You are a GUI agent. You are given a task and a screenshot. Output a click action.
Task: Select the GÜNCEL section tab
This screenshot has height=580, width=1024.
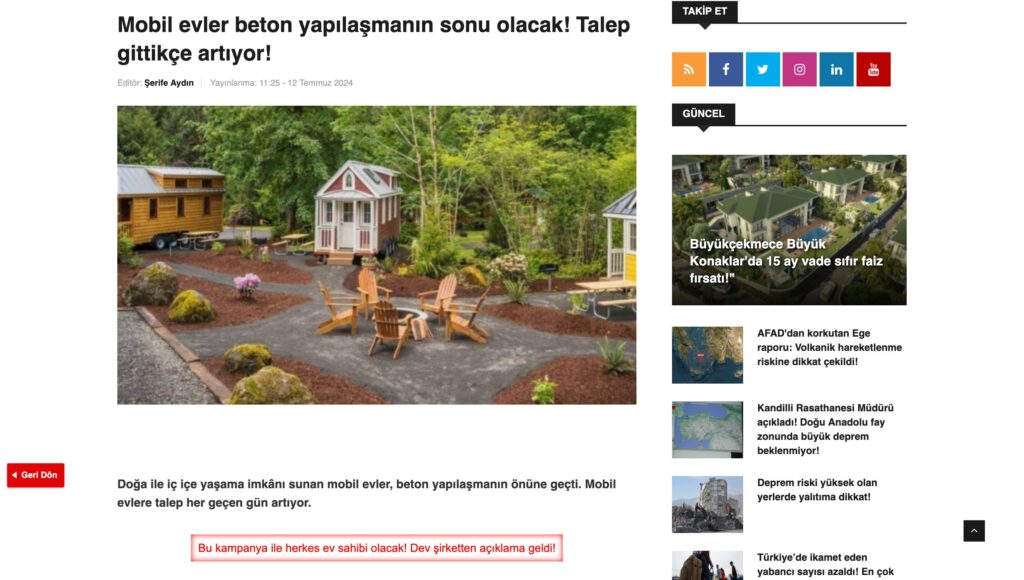pos(703,114)
